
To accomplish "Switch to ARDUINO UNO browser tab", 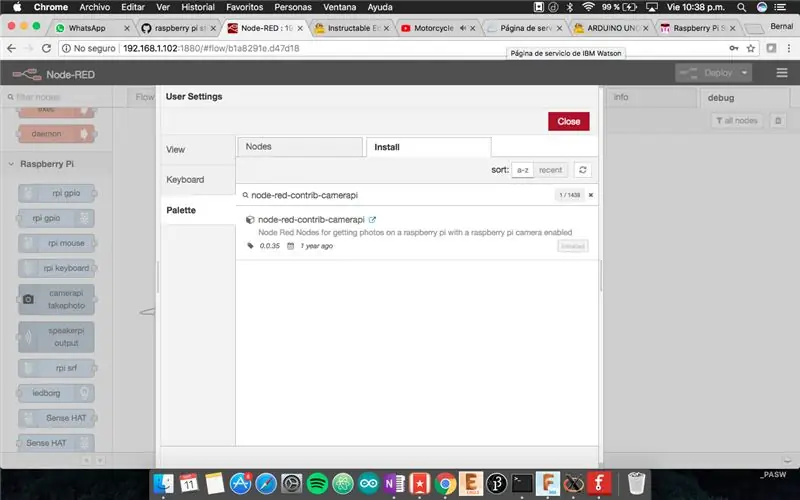I will (611, 28).
